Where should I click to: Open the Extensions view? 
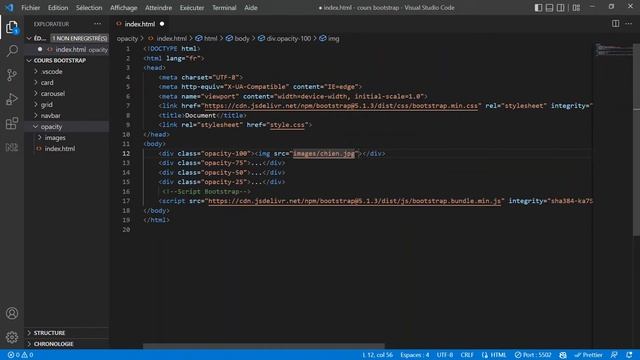[x=12, y=123]
